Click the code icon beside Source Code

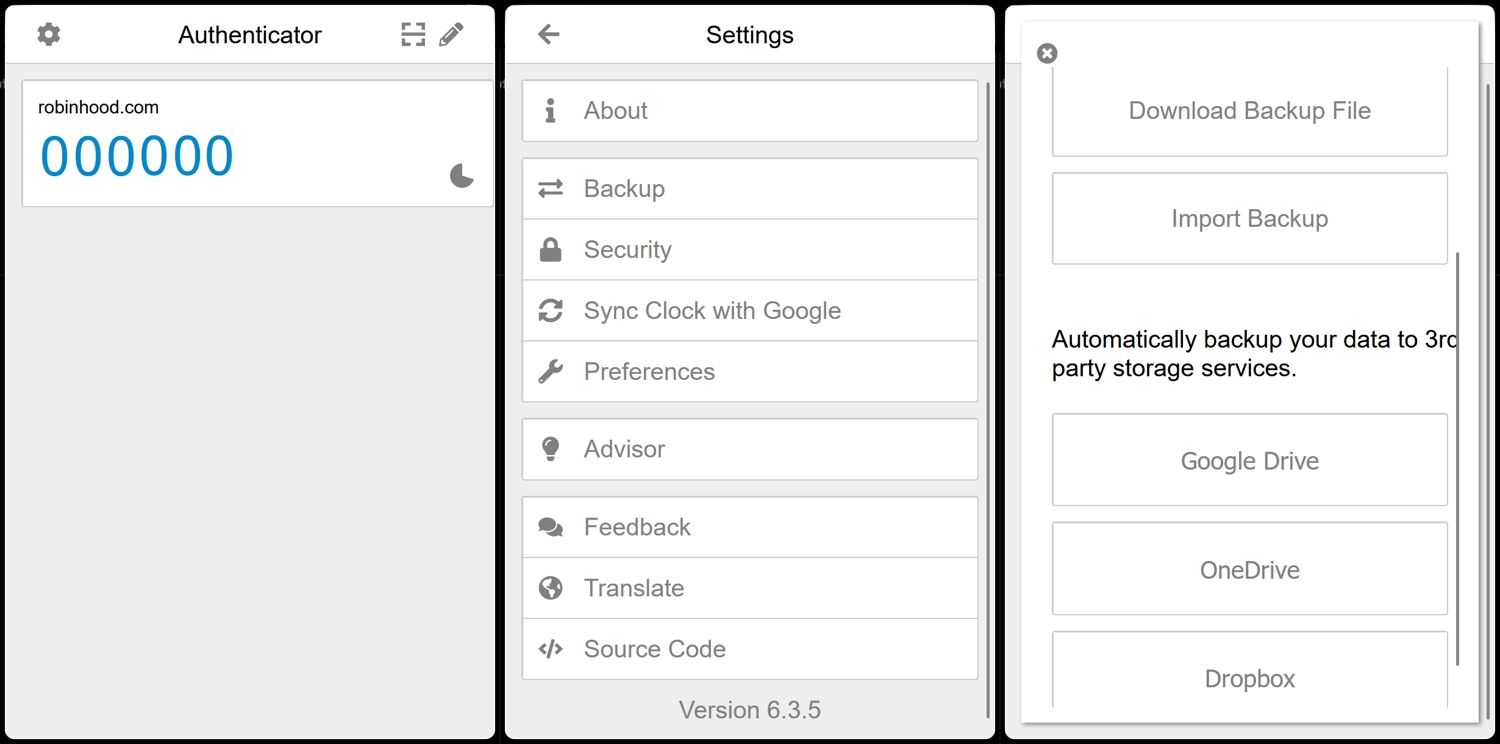coord(550,649)
